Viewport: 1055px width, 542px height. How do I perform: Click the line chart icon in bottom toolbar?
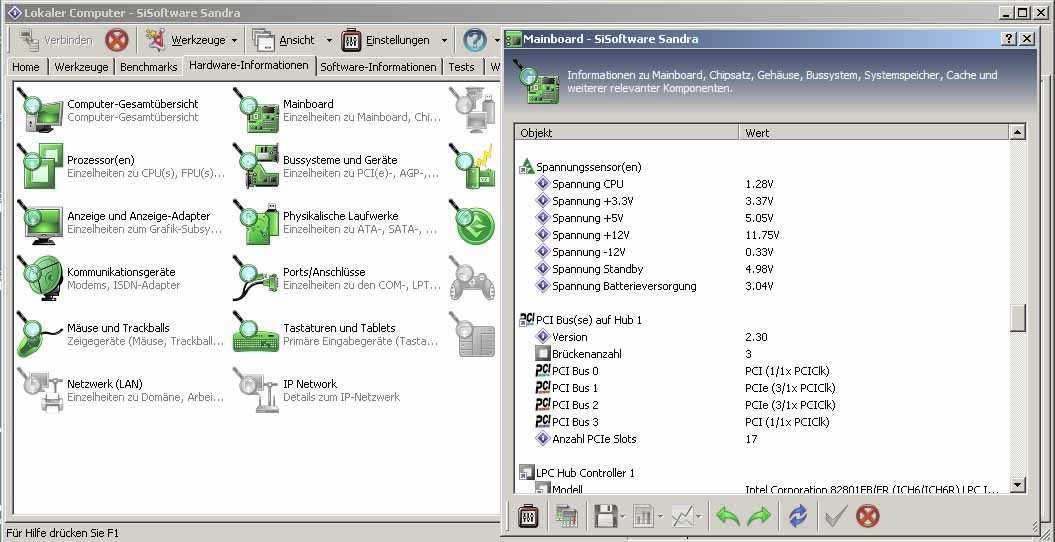tap(682, 516)
